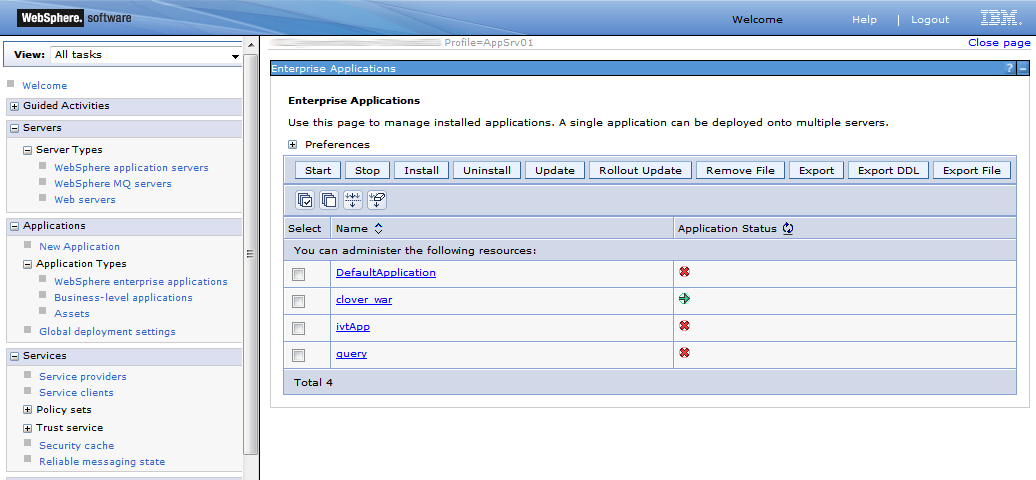Expand Policy sets node
The height and width of the screenshot is (480, 1036).
coord(28,410)
